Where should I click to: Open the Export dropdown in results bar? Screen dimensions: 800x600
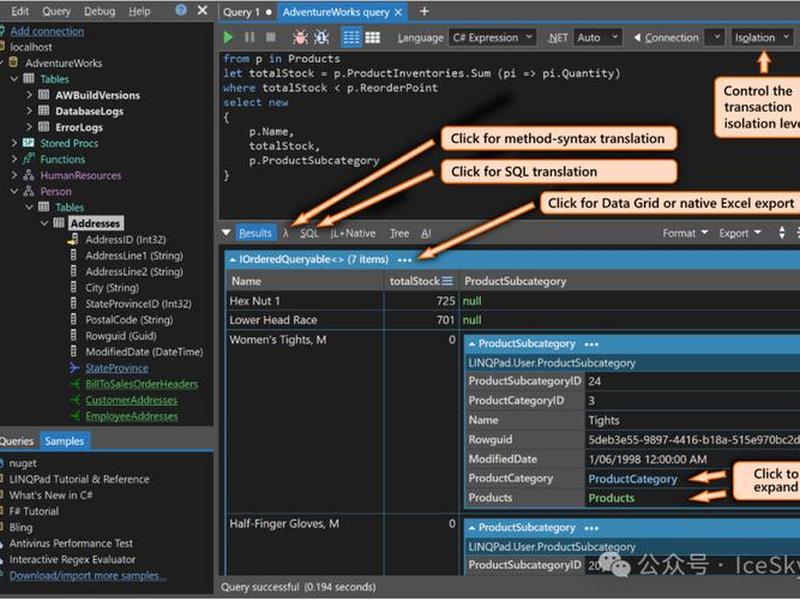pyautogui.click(x=740, y=233)
